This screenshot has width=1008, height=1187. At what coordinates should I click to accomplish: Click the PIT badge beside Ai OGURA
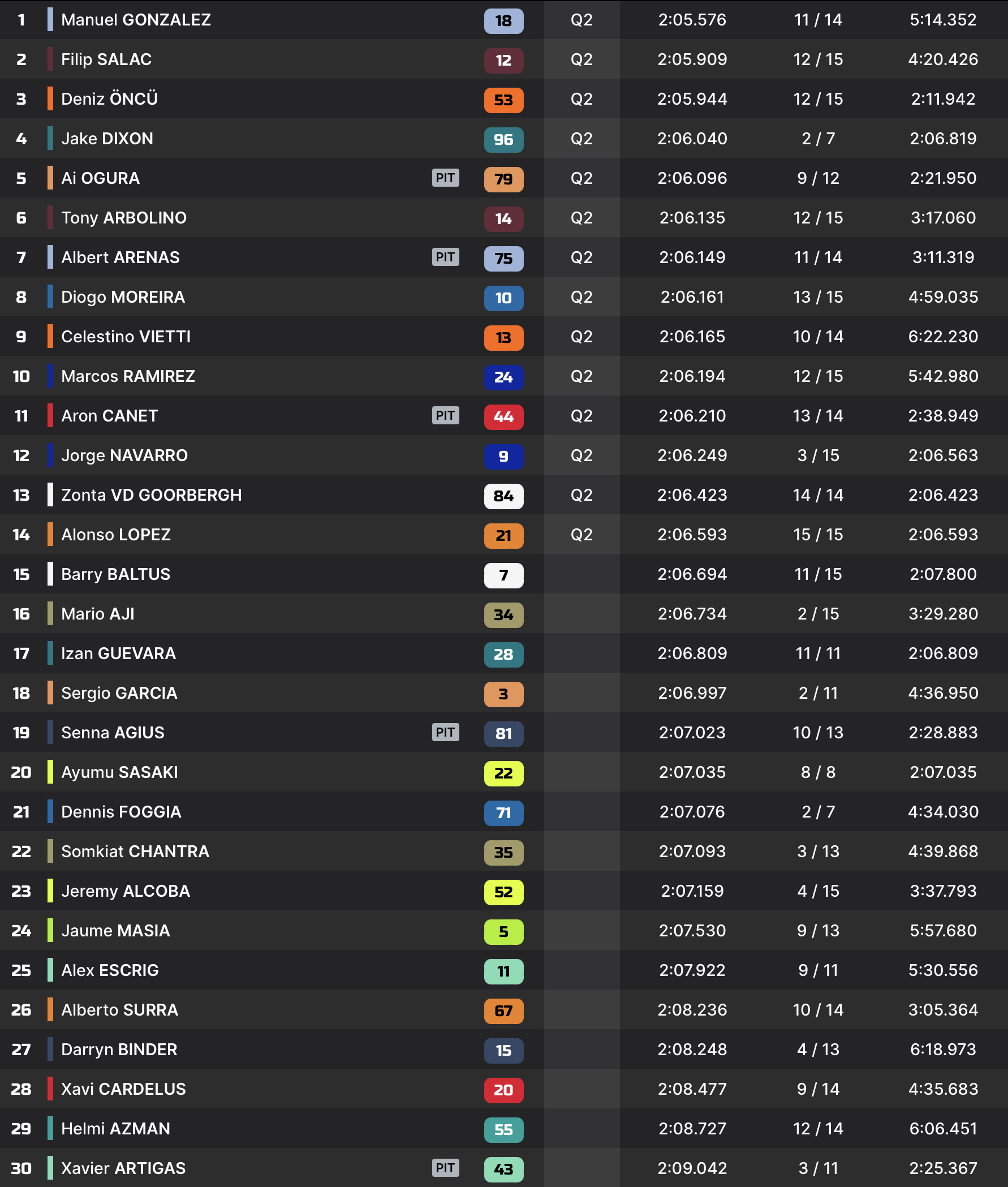tap(445, 178)
